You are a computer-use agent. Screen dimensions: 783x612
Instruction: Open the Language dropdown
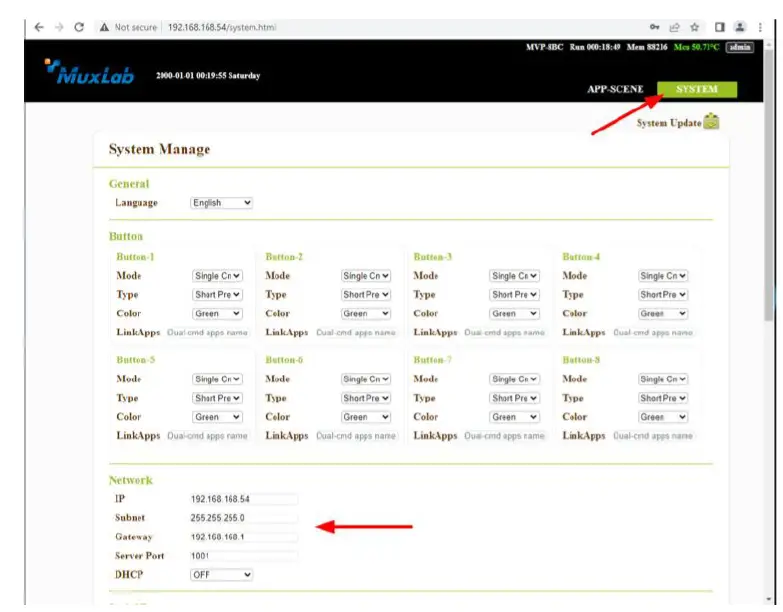click(x=221, y=203)
